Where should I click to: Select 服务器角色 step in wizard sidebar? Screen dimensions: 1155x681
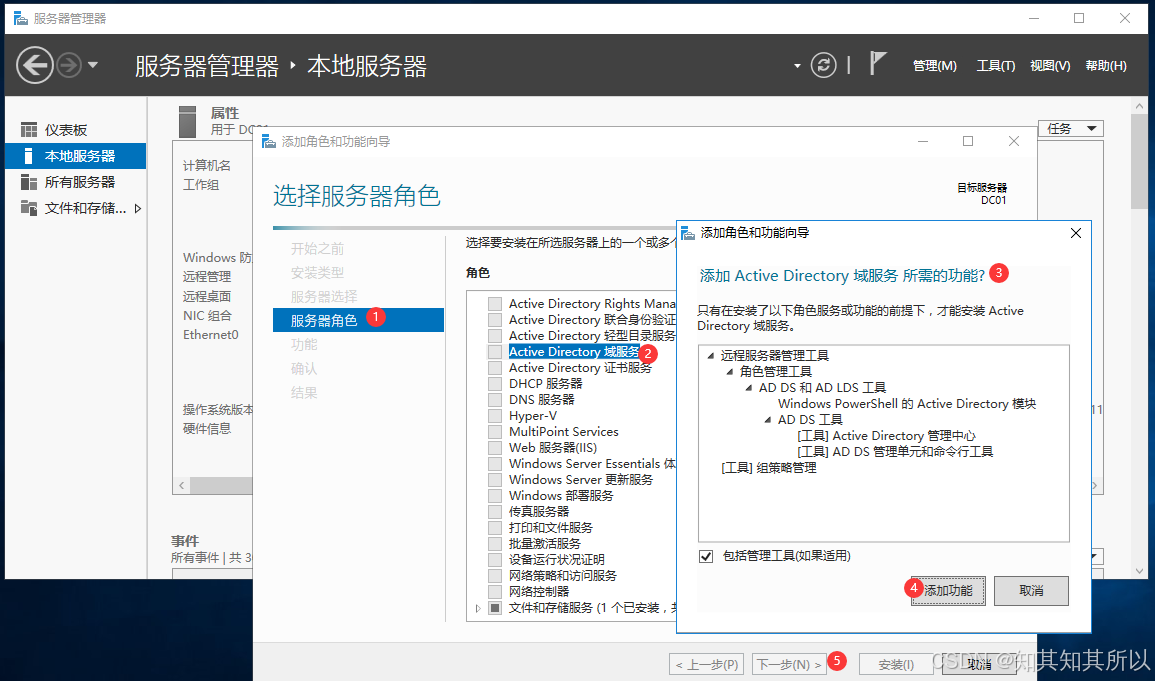(359, 320)
